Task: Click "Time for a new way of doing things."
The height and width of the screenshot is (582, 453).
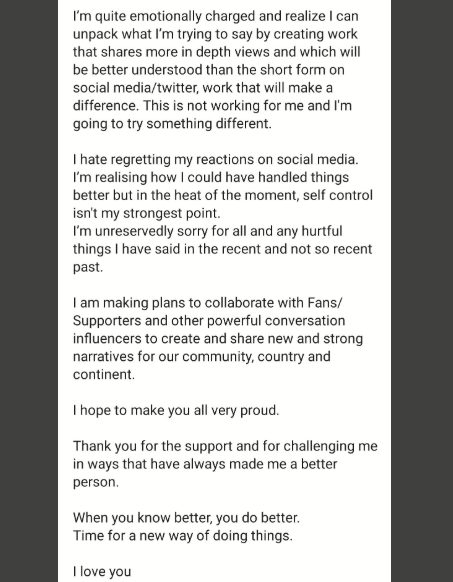Action: (x=183, y=536)
